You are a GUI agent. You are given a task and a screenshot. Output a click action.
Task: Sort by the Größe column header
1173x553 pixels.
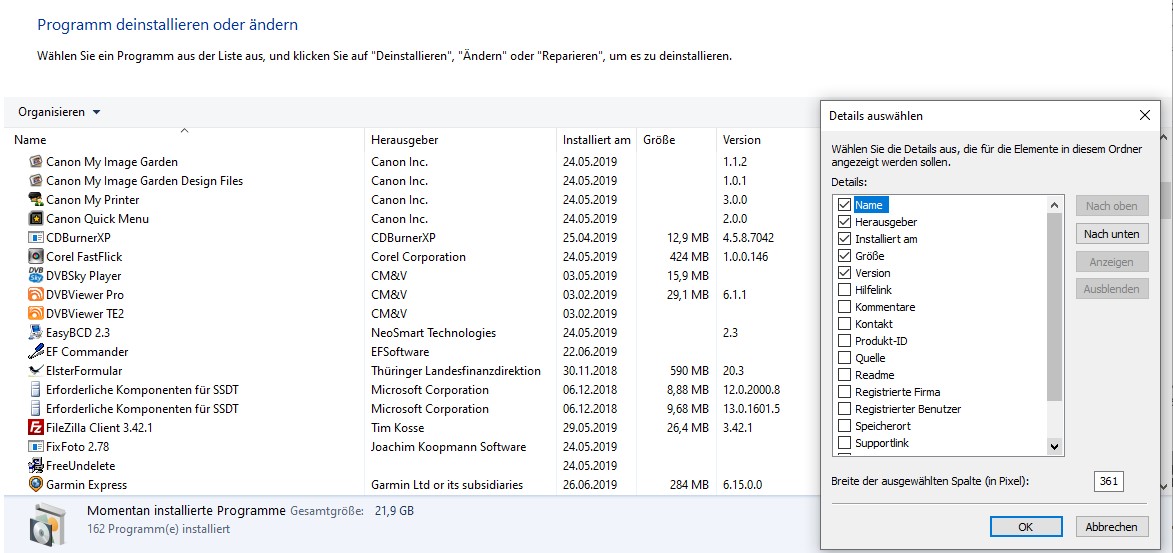tap(677, 140)
